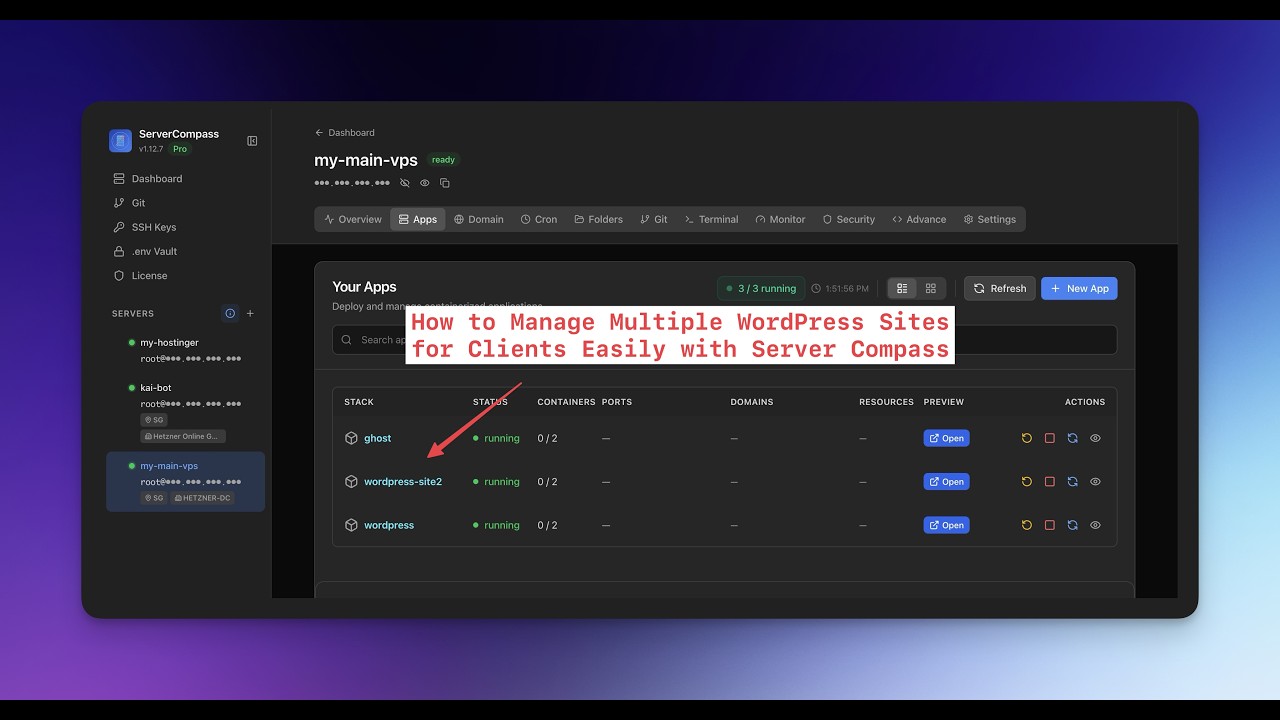This screenshot has height=720, width=1280.
Task: Switch to the Domain tab
Action: [479, 219]
